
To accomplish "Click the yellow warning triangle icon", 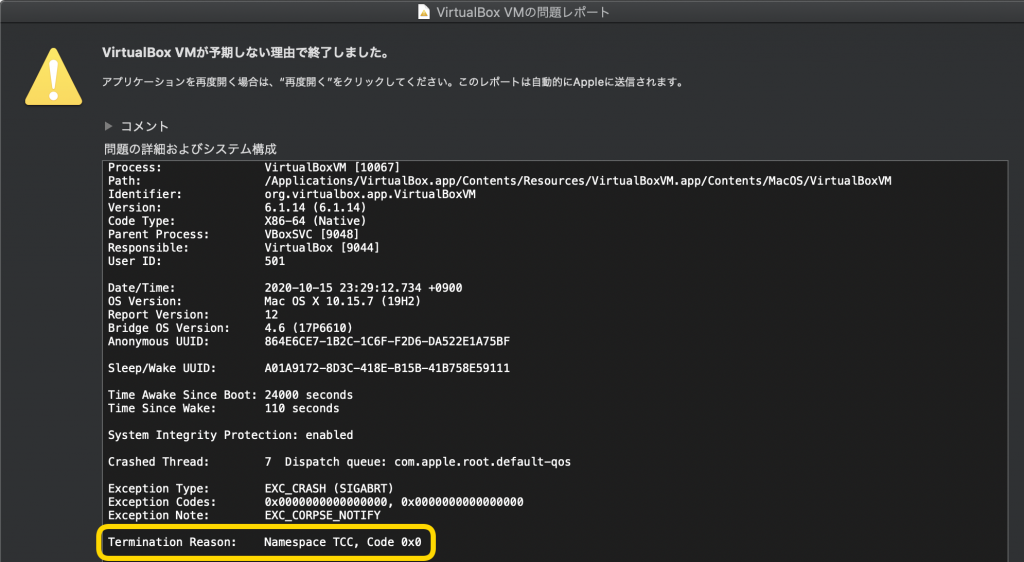I will click(x=54, y=75).
